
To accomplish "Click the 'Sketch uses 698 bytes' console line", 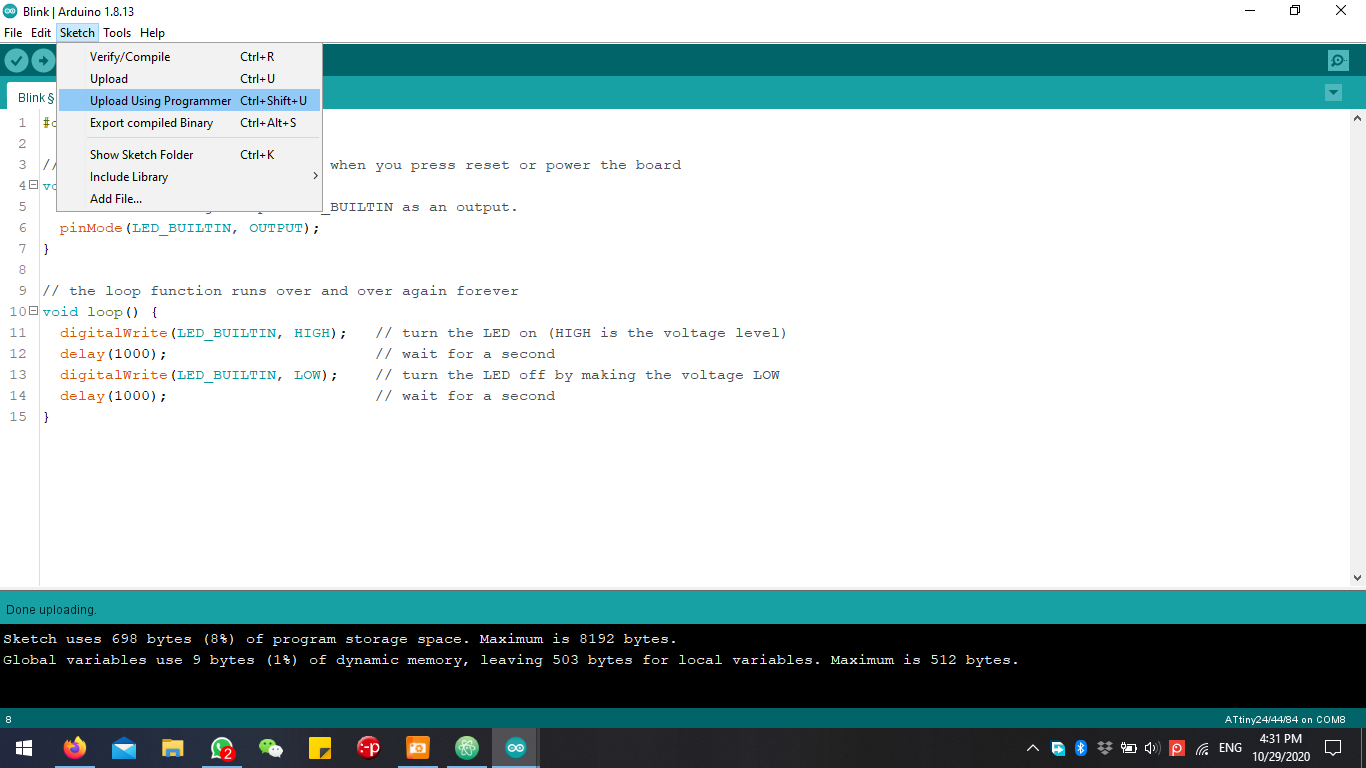I will (x=340, y=639).
